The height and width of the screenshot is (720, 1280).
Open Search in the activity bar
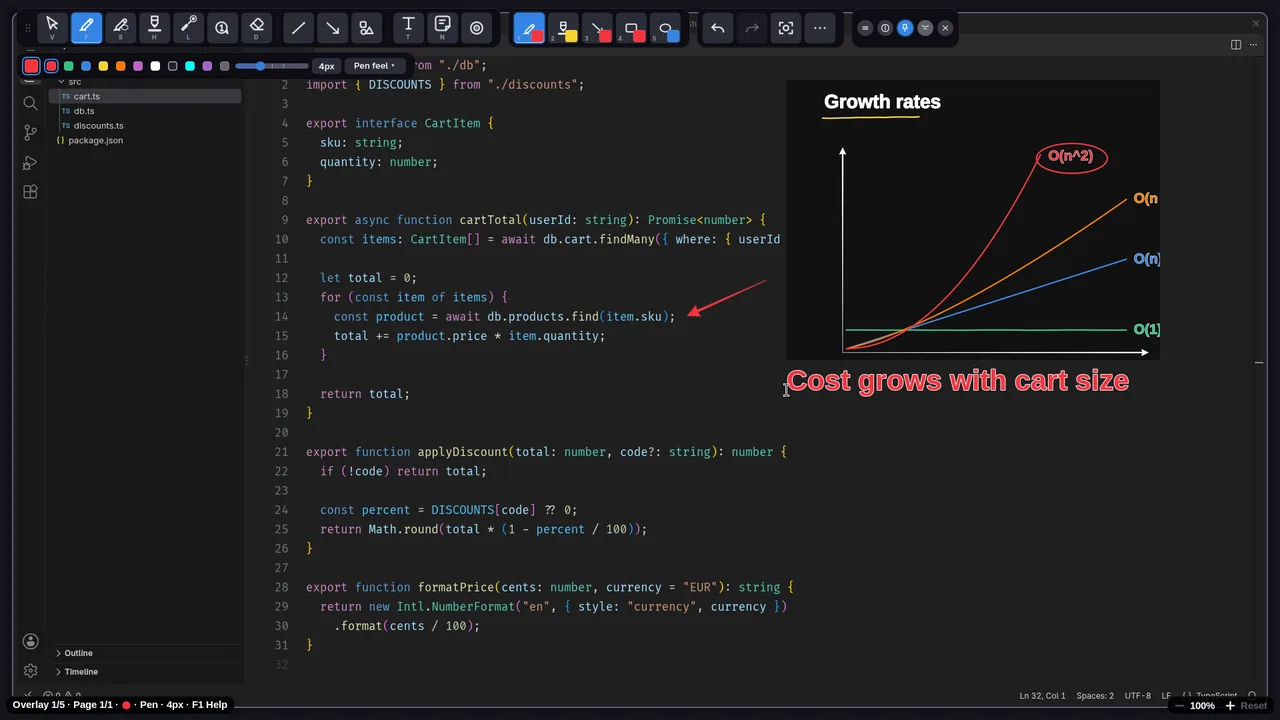(x=30, y=103)
